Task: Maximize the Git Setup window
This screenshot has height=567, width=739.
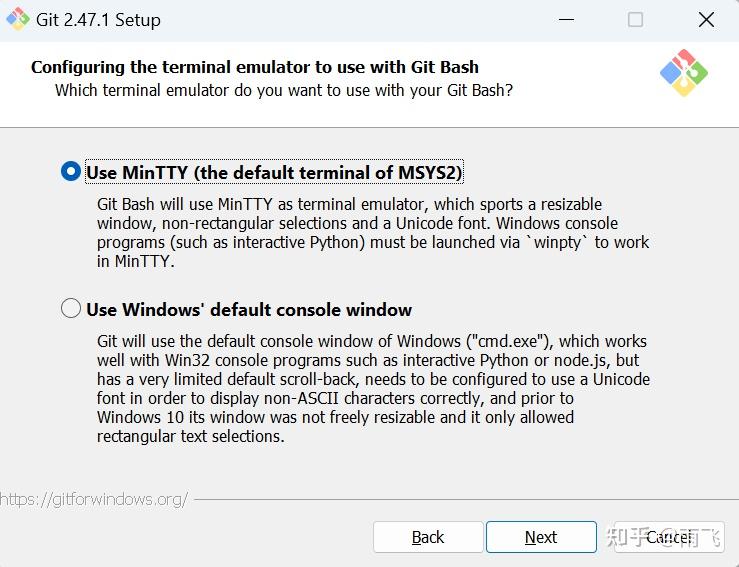Action: [x=635, y=20]
